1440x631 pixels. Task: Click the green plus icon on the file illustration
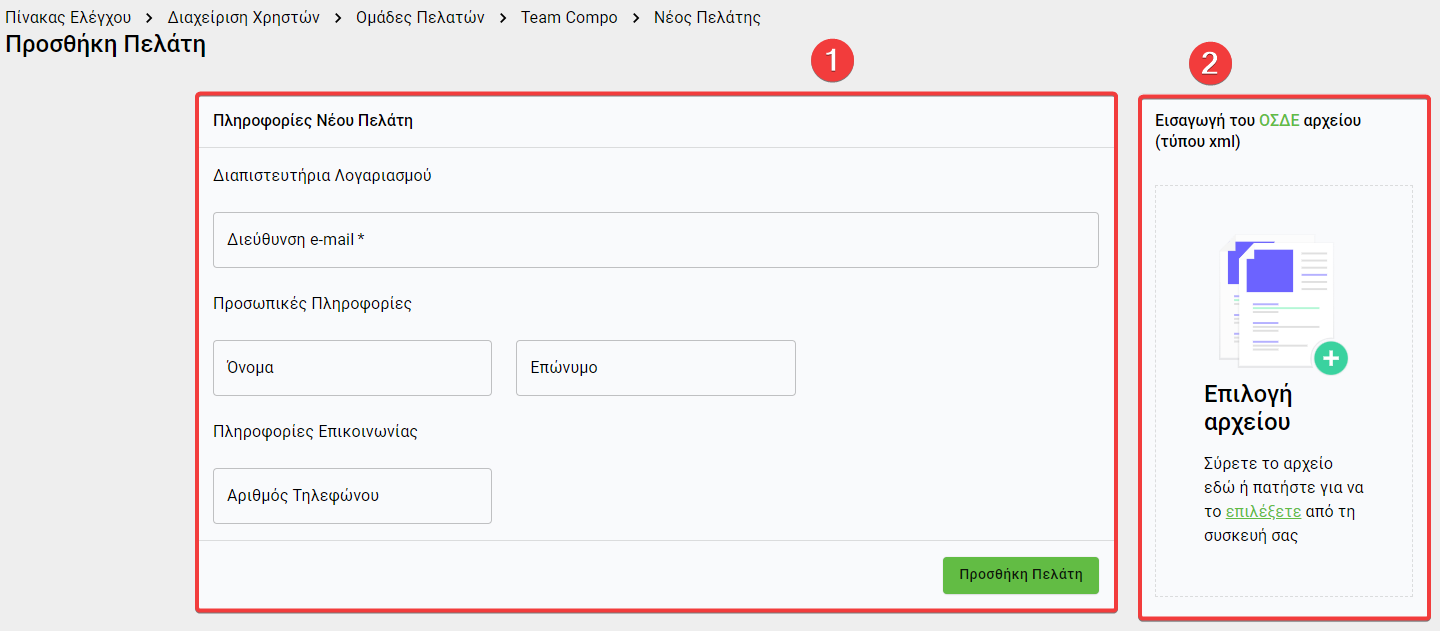pos(1331,358)
